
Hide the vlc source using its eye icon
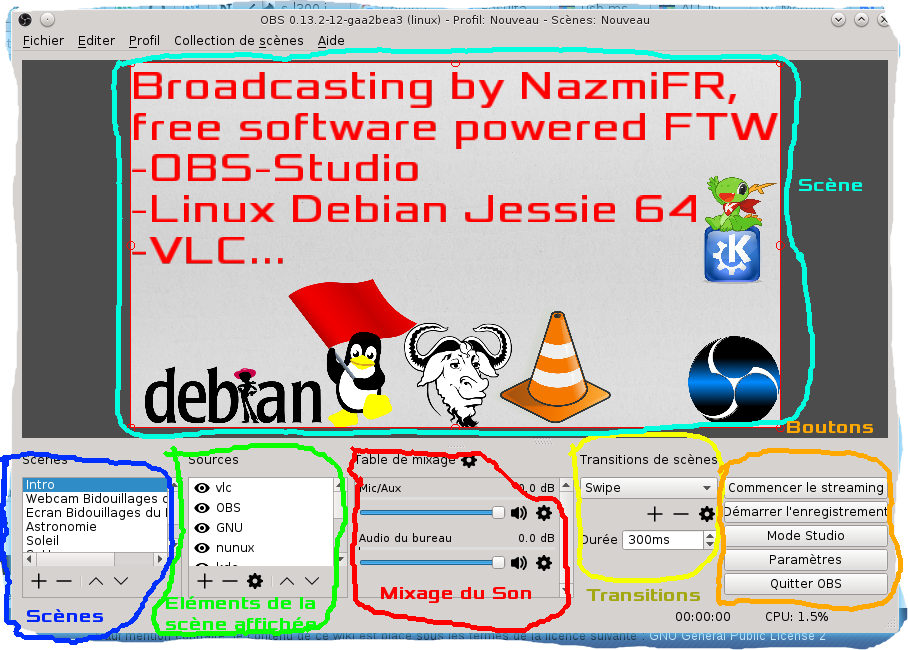pyautogui.click(x=202, y=488)
